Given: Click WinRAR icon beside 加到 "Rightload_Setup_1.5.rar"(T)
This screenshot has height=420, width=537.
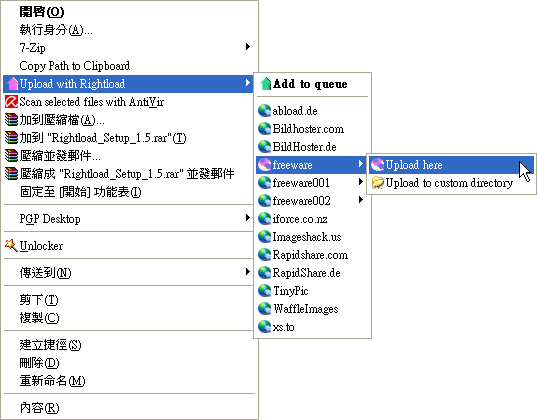Looking at the screenshot, I should [11, 138].
